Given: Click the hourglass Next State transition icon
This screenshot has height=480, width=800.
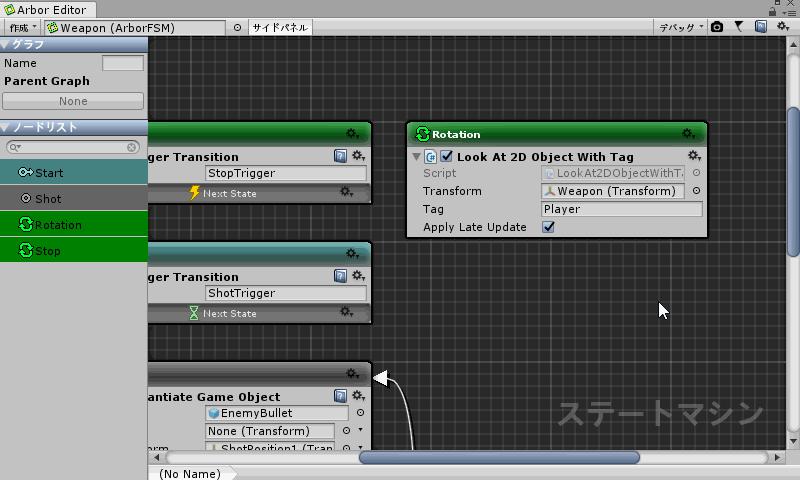Looking at the screenshot, I should point(195,313).
